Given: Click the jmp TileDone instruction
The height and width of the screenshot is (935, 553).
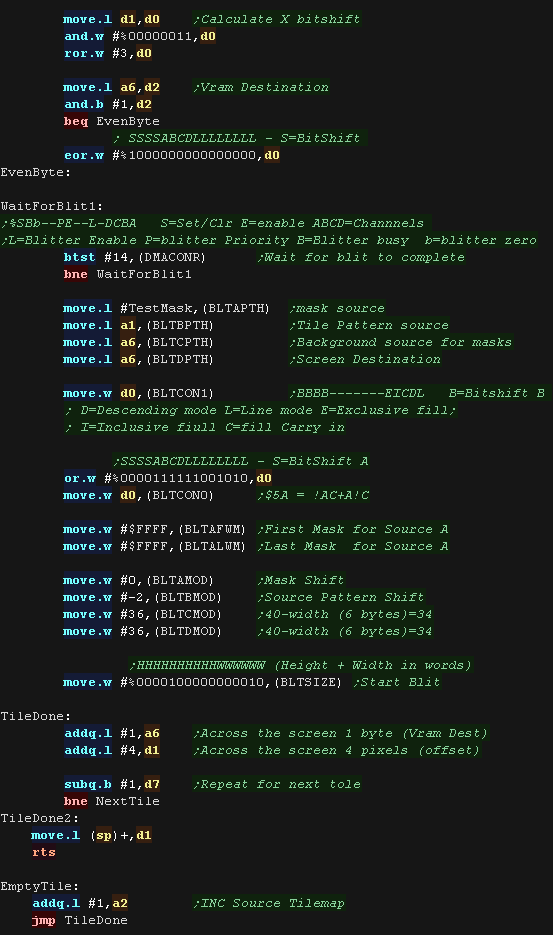Looking at the screenshot, I should click(80, 920).
